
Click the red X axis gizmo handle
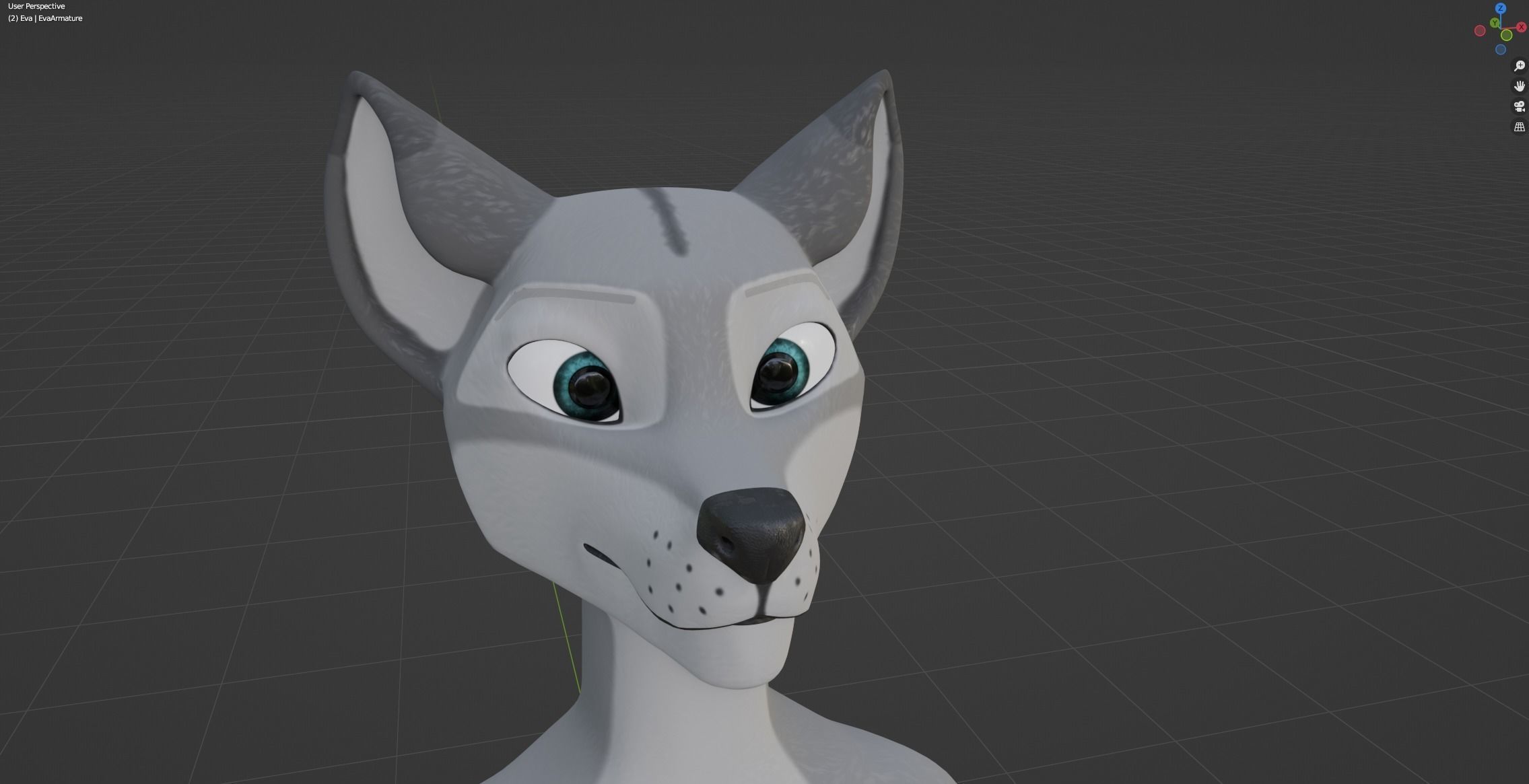click(x=1522, y=27)
